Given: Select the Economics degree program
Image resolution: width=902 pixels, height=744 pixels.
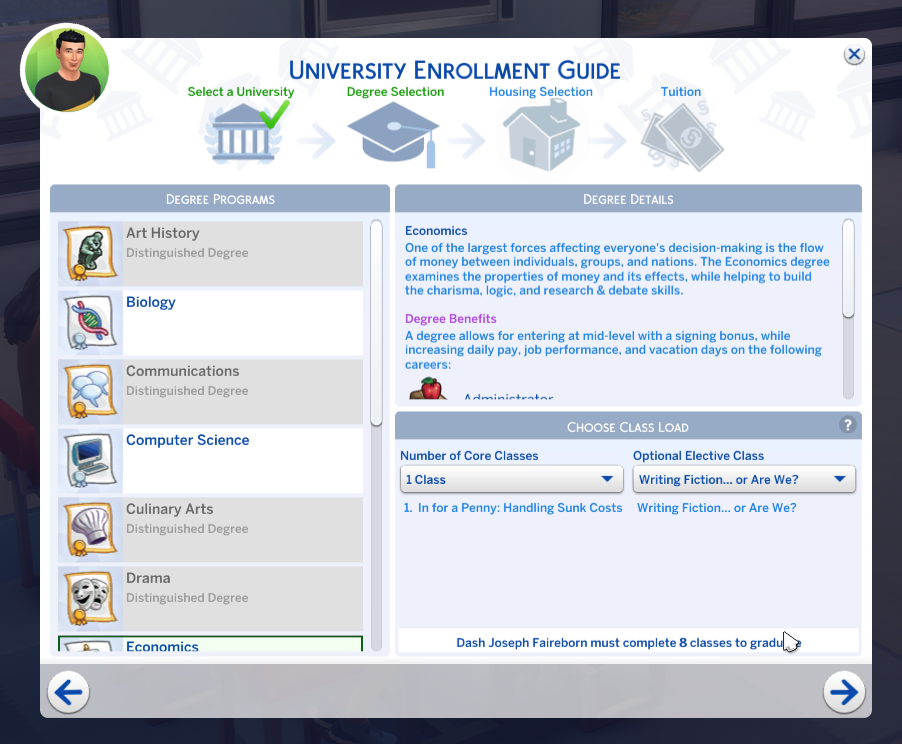Looking at the screenshot, I should tap(211, 644).
